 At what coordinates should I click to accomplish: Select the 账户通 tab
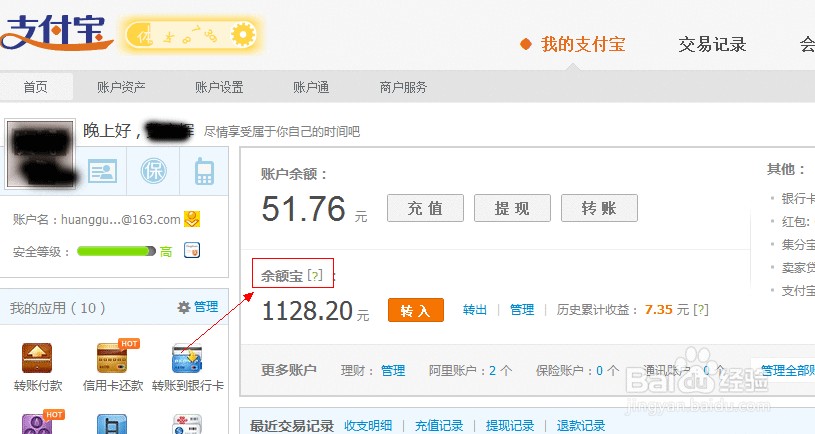click(x=311, y=87)
